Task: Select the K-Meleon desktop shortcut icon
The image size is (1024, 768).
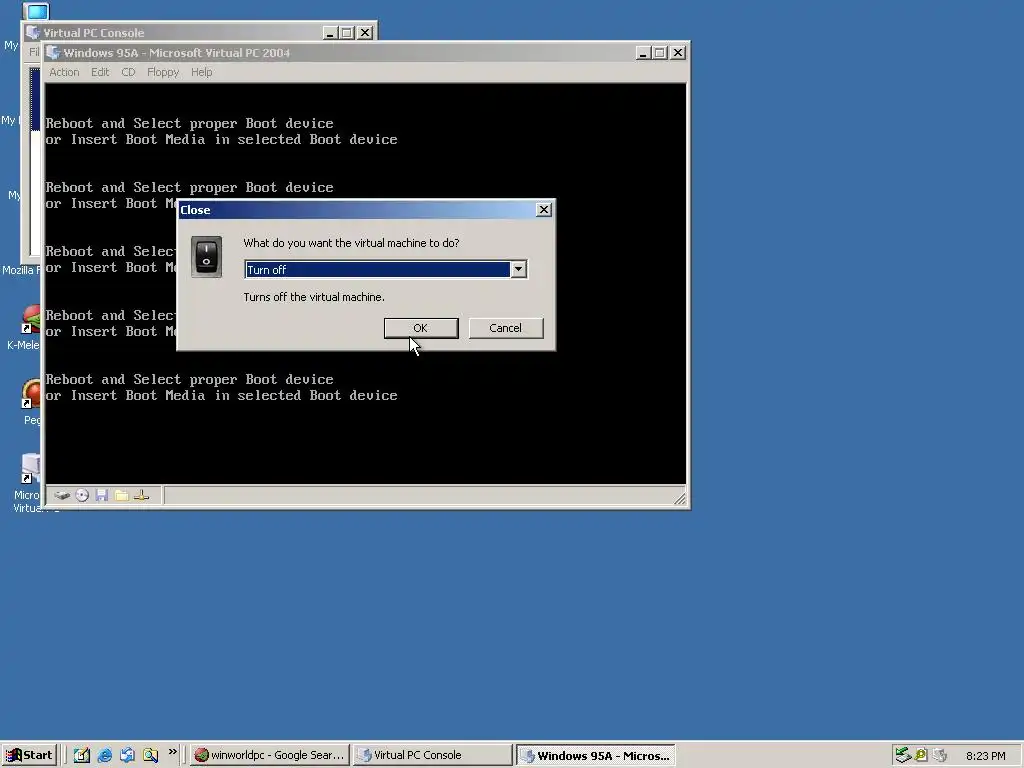Action: [31, 319]
